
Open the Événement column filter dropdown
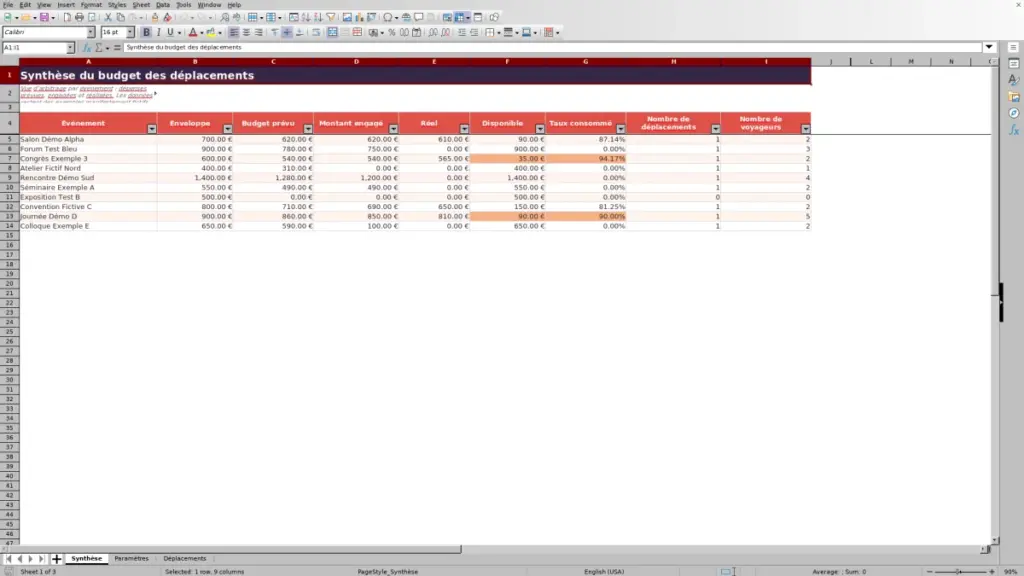pos(152,129)
